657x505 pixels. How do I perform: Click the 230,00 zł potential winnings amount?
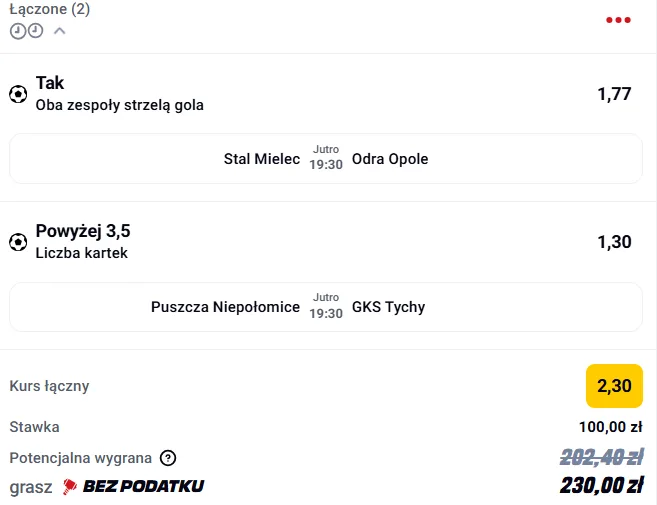tap(601, 486)
